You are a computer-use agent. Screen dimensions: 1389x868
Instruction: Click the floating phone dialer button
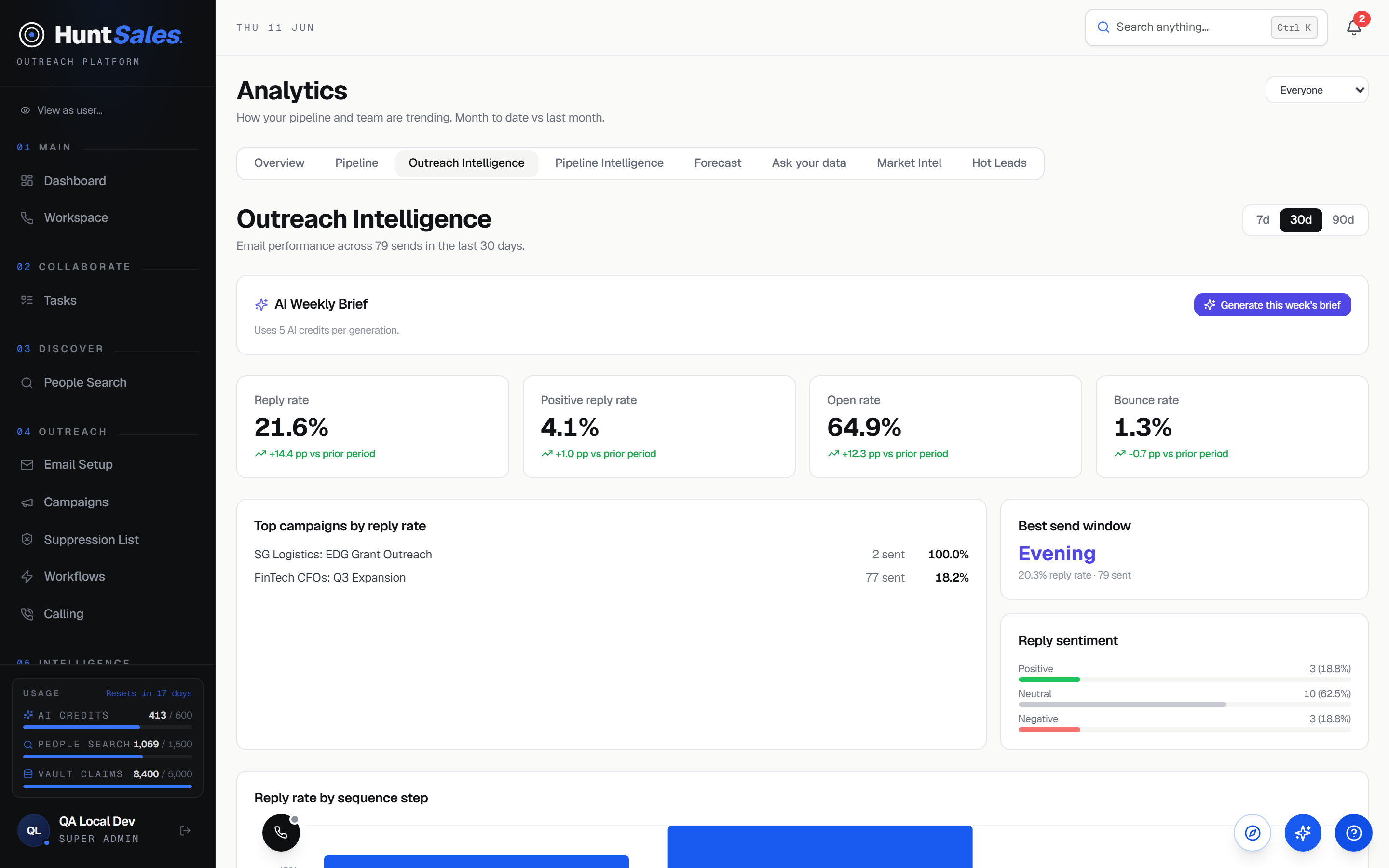281,832
